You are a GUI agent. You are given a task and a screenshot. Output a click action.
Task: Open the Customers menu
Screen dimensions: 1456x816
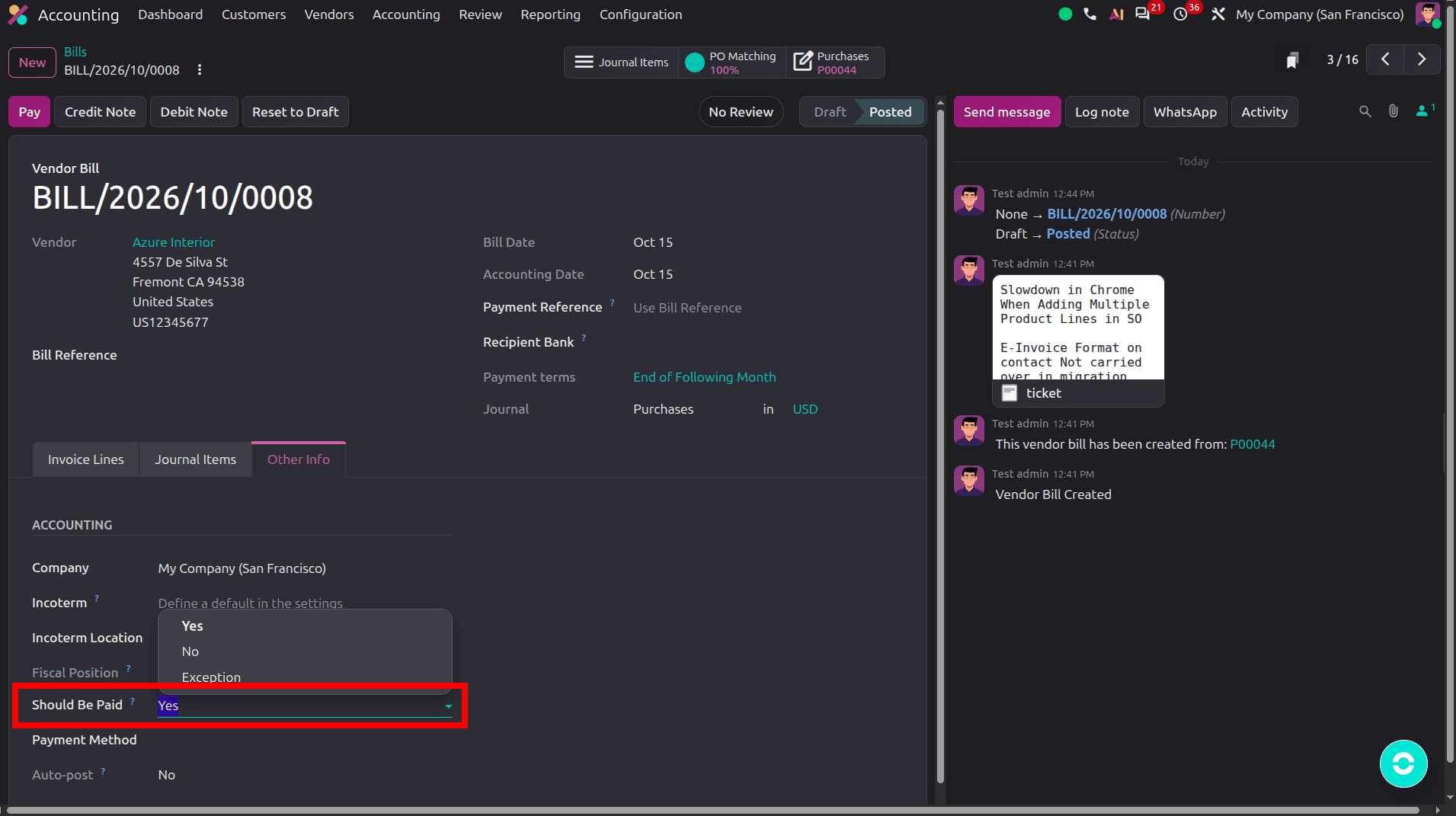tap(254, 14)
